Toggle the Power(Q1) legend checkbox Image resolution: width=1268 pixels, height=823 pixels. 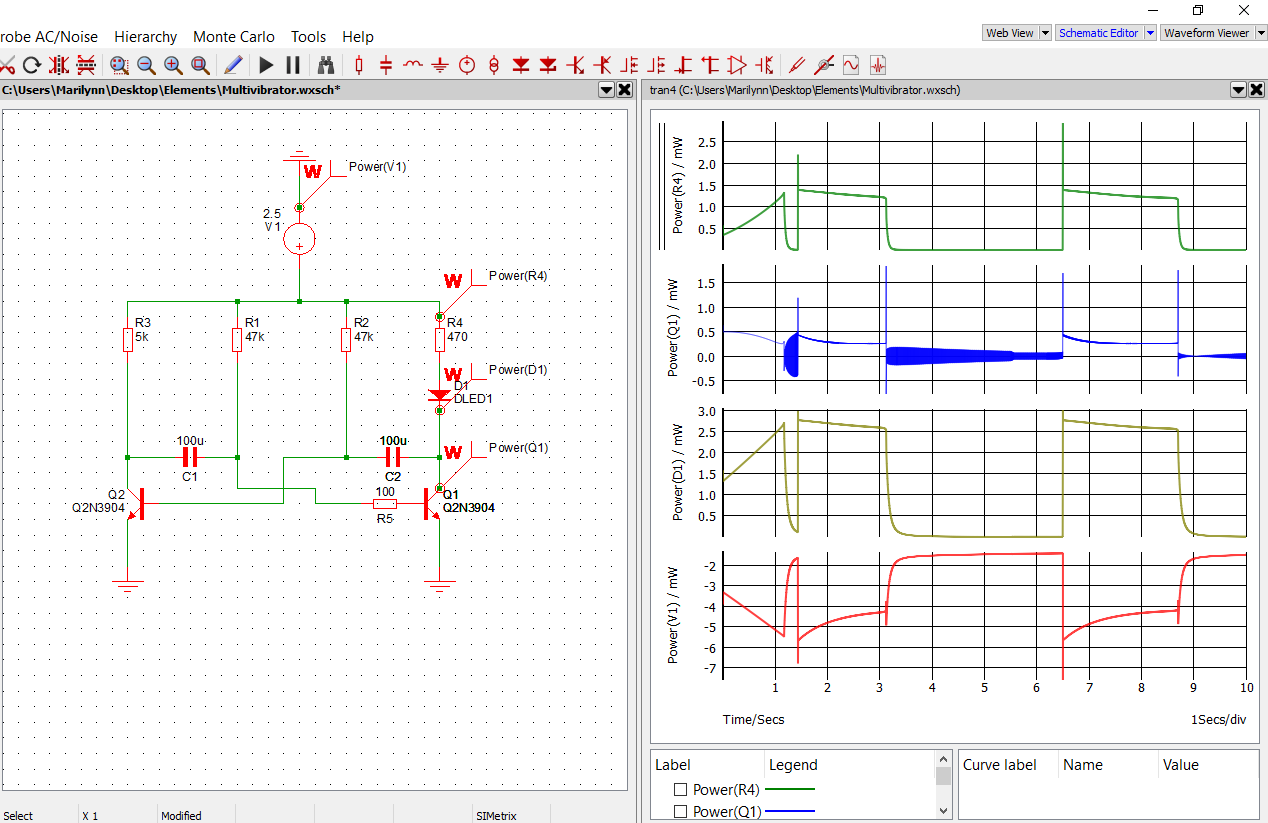681,812
